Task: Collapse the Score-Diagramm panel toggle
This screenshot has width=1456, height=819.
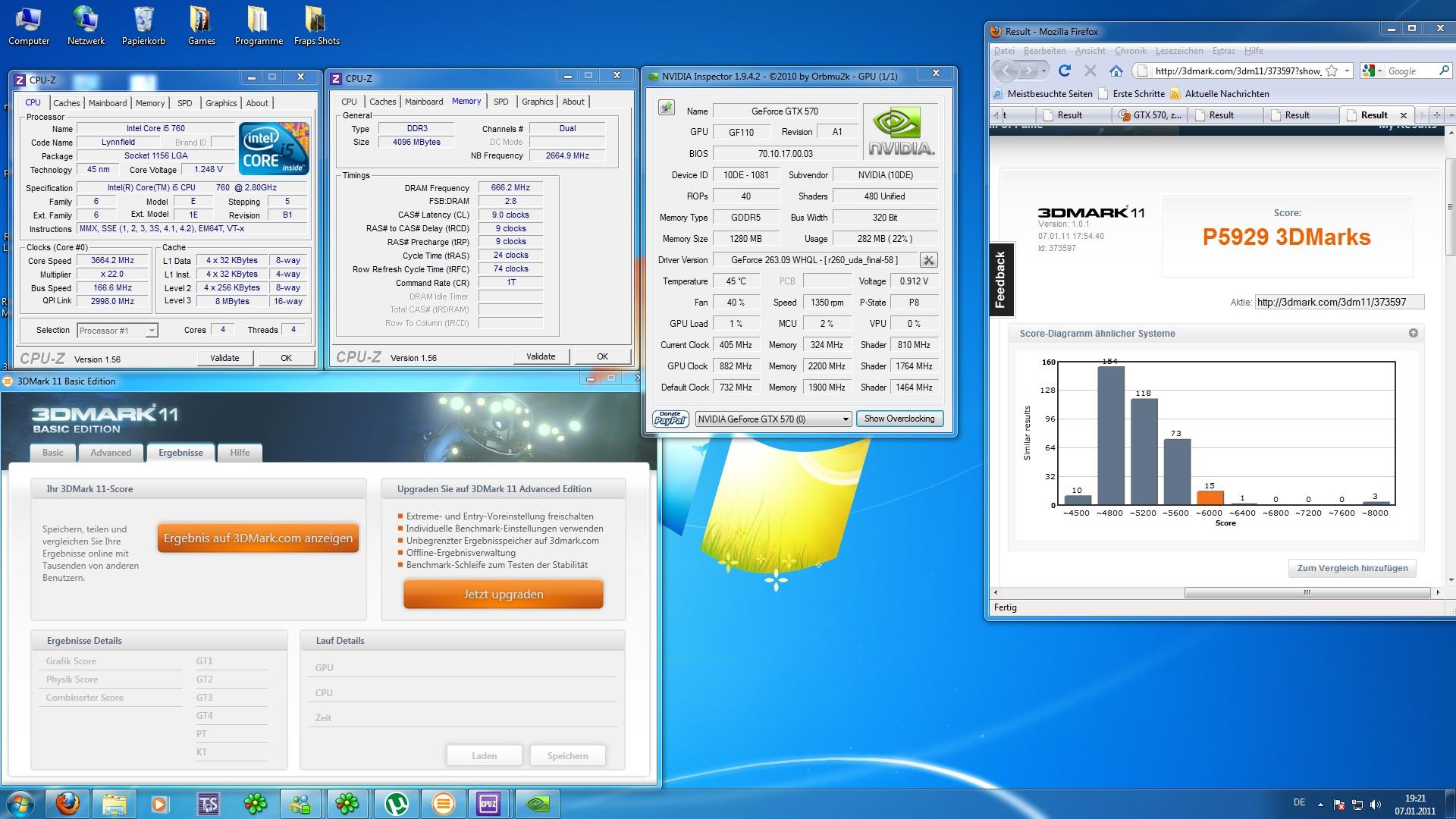Action: (1414, 333)
